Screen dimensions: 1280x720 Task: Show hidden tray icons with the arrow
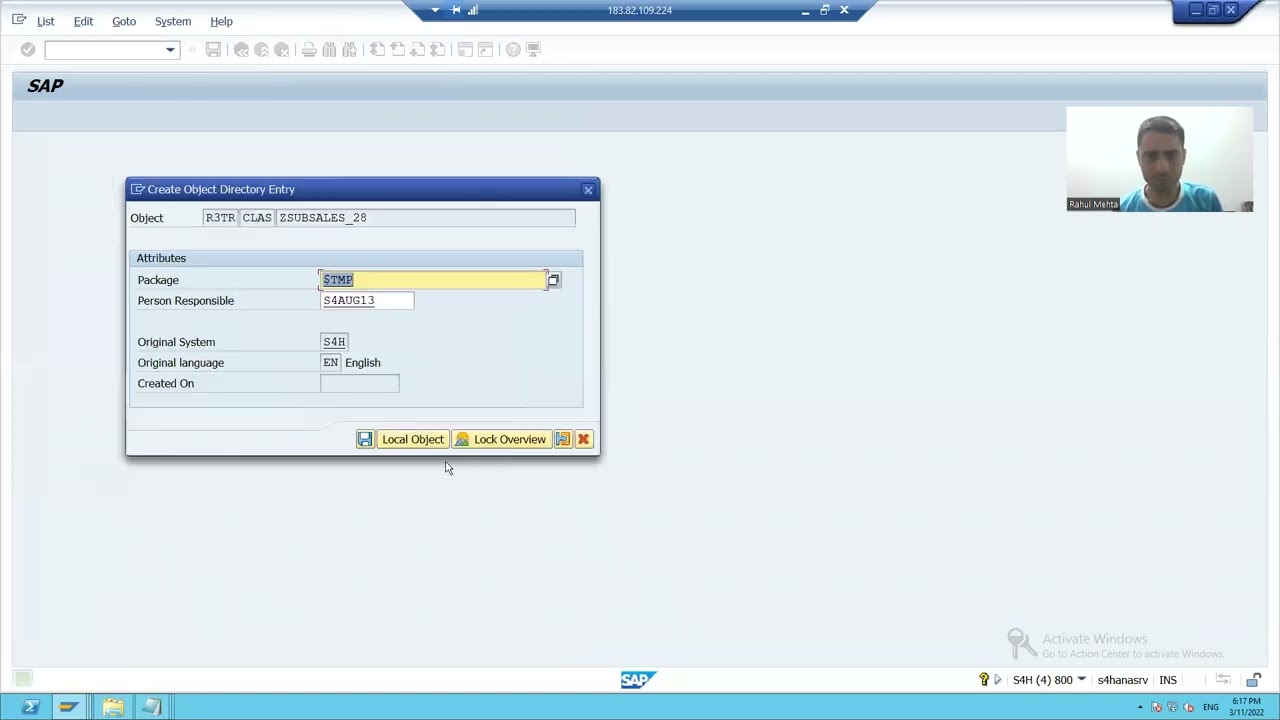1140,708
